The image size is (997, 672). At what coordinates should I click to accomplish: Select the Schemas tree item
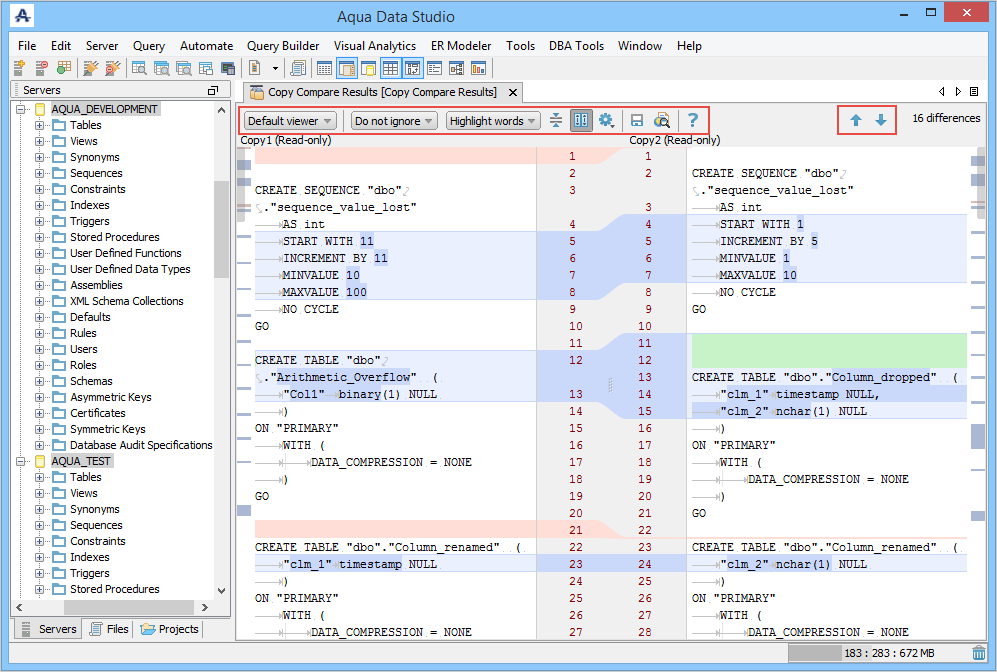click(91, 381)
